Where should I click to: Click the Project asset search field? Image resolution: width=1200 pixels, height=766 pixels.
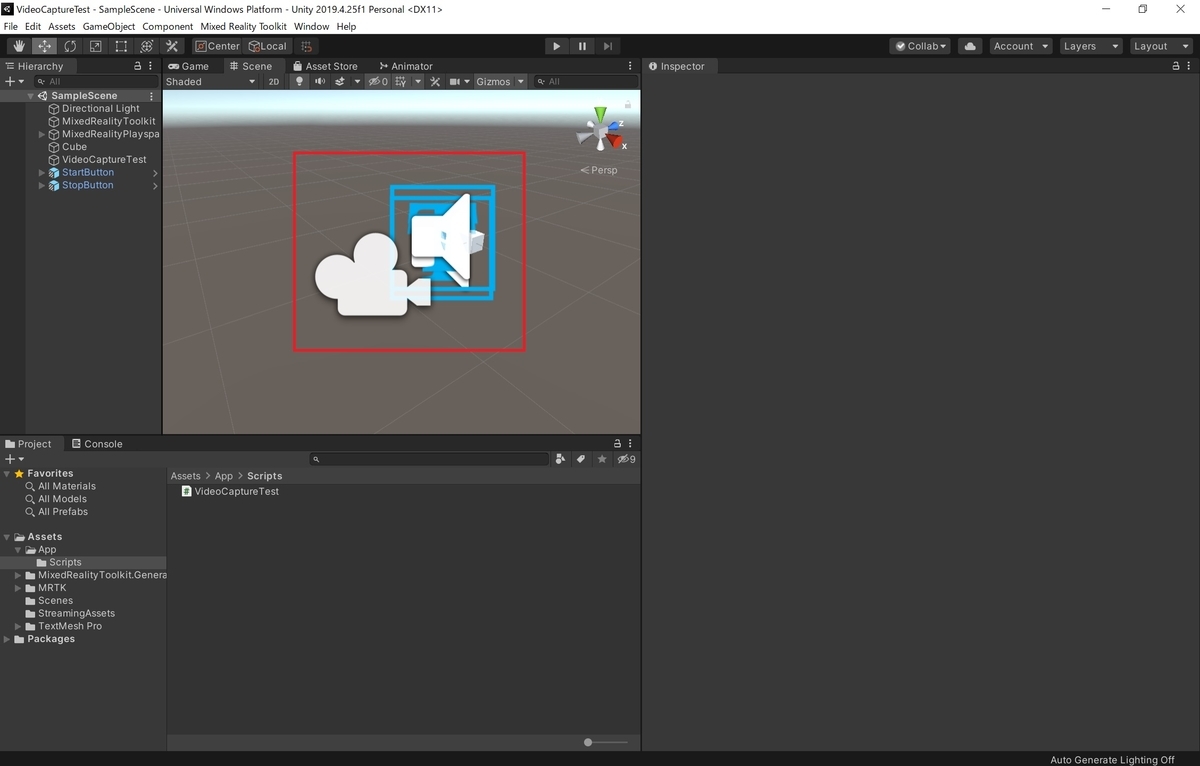click(429, 459)
